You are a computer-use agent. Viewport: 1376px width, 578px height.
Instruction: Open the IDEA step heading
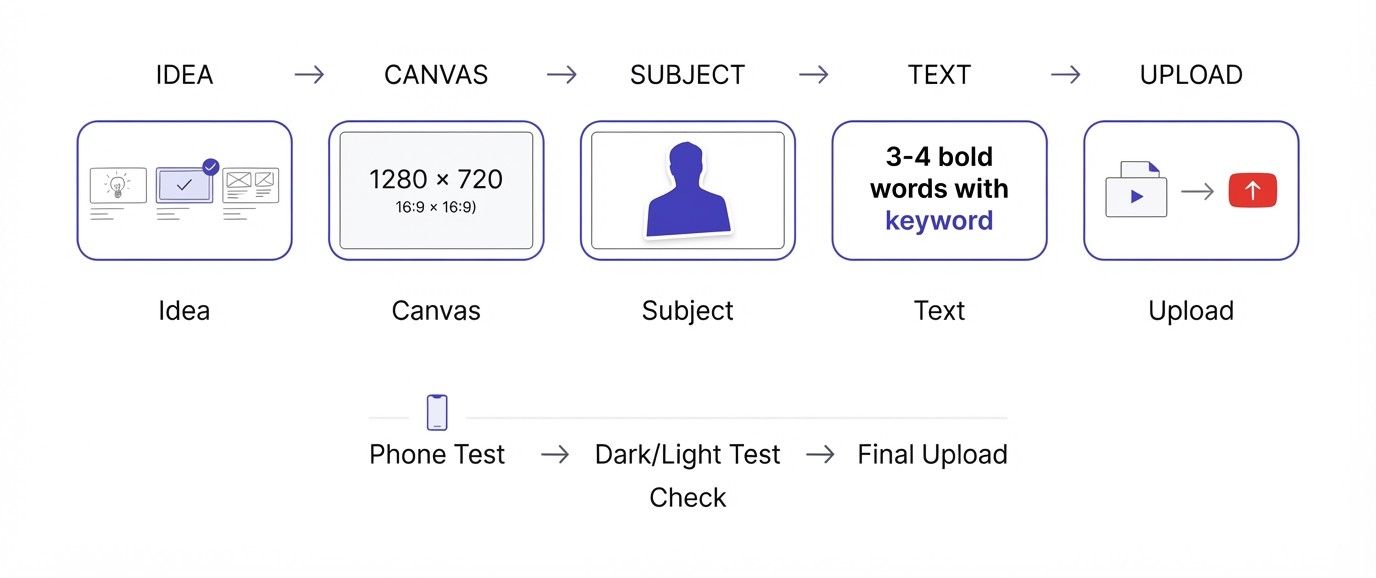pyautogui.click(x=184, y=75)
